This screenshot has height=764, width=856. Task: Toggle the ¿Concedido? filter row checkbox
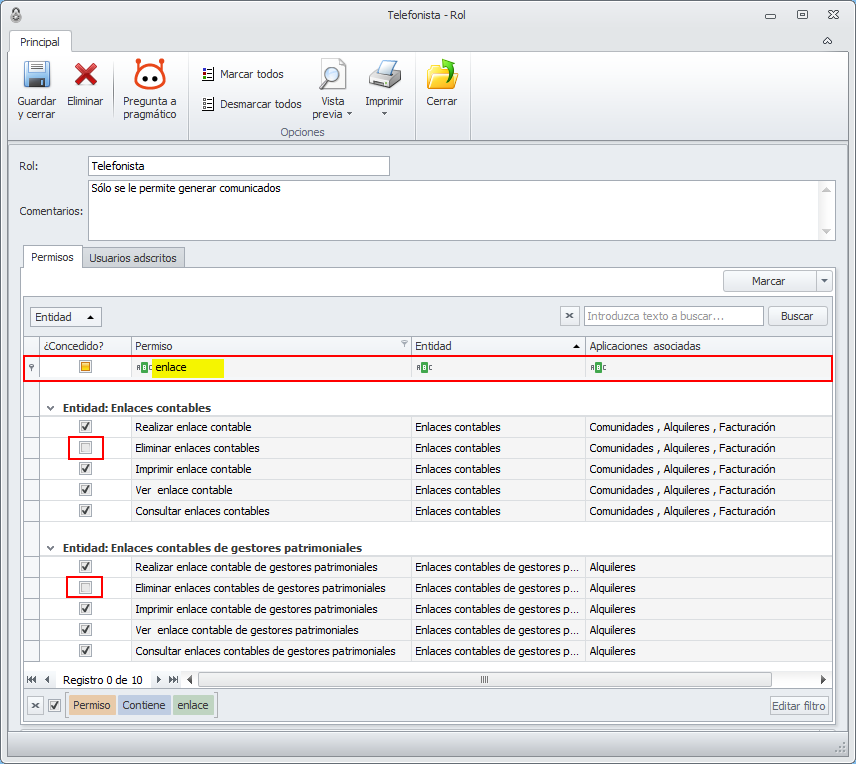point(86,367)
